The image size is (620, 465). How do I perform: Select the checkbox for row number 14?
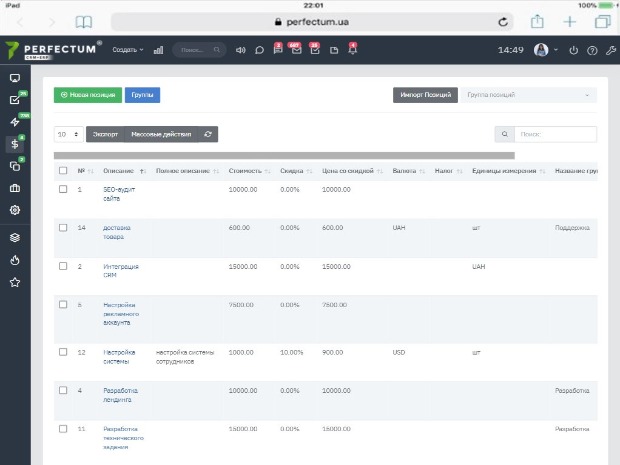63,227
